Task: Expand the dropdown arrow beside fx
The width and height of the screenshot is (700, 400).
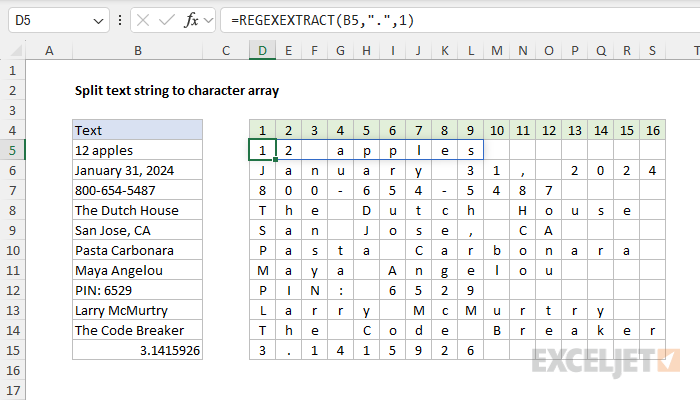Action: coord(208,21)
